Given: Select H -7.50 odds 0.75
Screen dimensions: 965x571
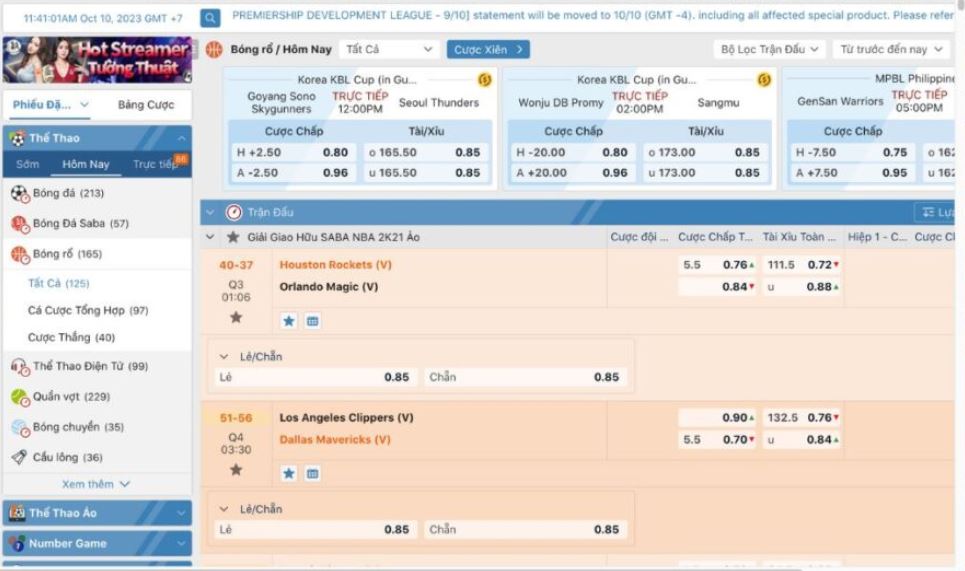Looking at the screenshot, I should pos(851,153).
